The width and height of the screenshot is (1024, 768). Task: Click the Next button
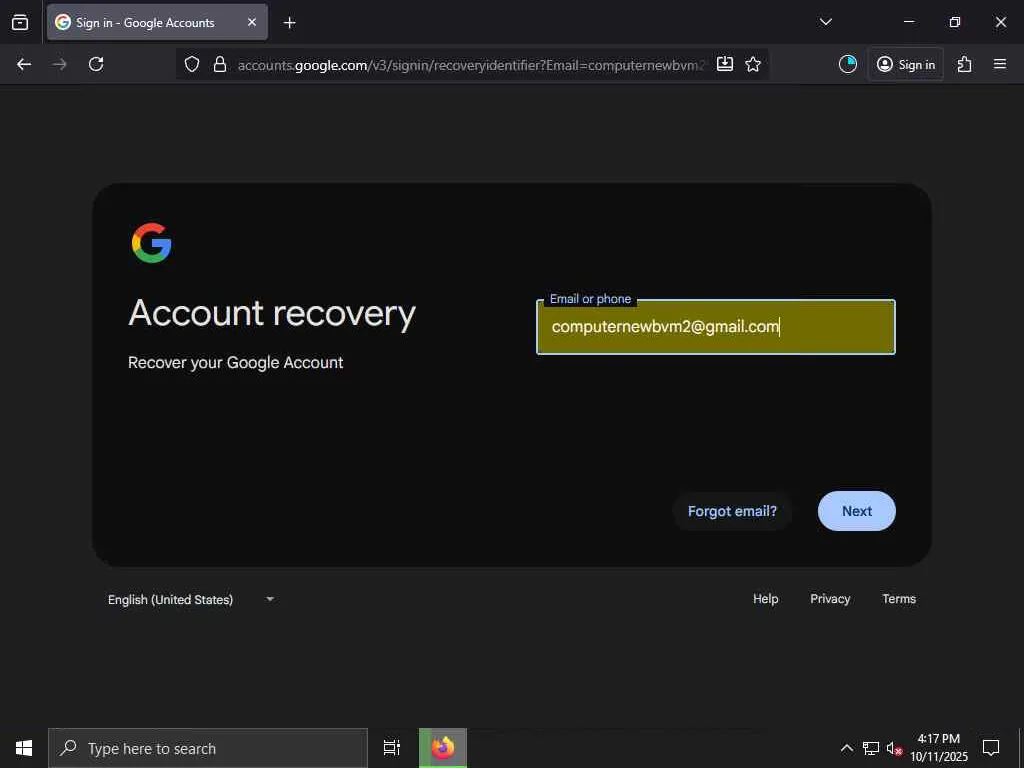coord(856,511)
